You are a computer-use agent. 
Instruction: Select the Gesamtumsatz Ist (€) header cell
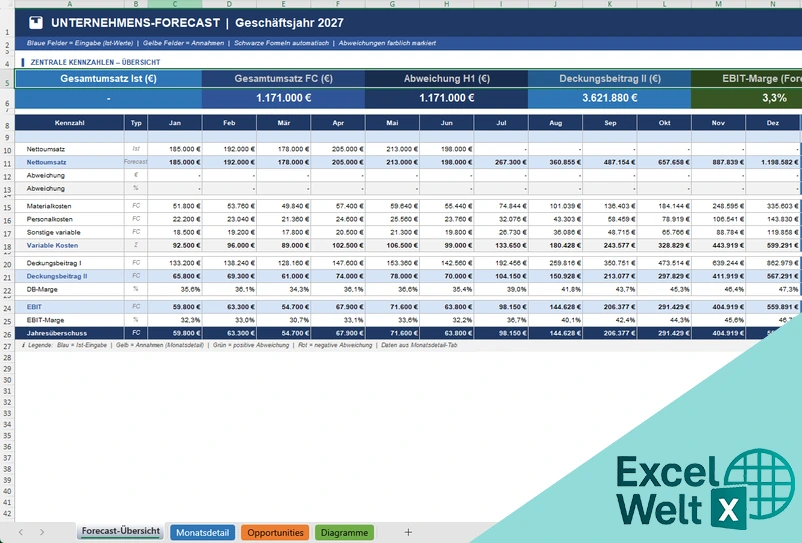coord(108,79)
